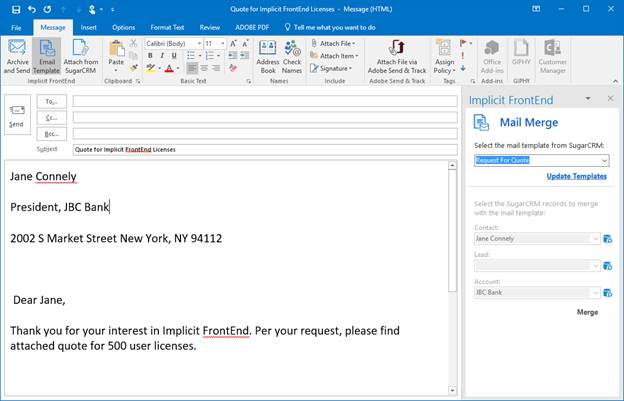Open the Format Text tab

pos(165,27)
